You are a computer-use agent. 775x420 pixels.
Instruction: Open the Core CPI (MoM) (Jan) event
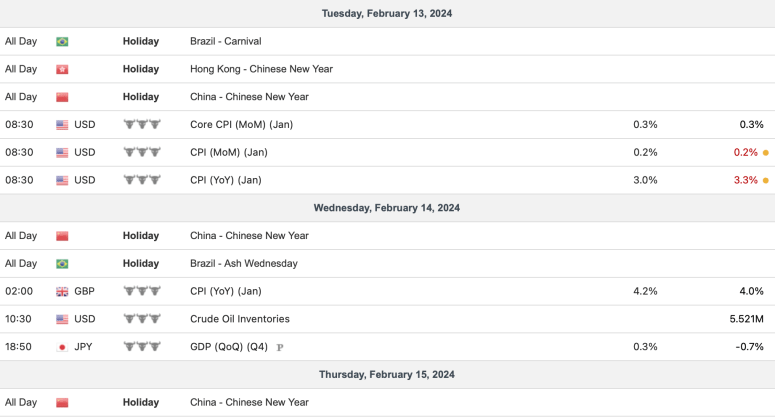pos(241,125)
